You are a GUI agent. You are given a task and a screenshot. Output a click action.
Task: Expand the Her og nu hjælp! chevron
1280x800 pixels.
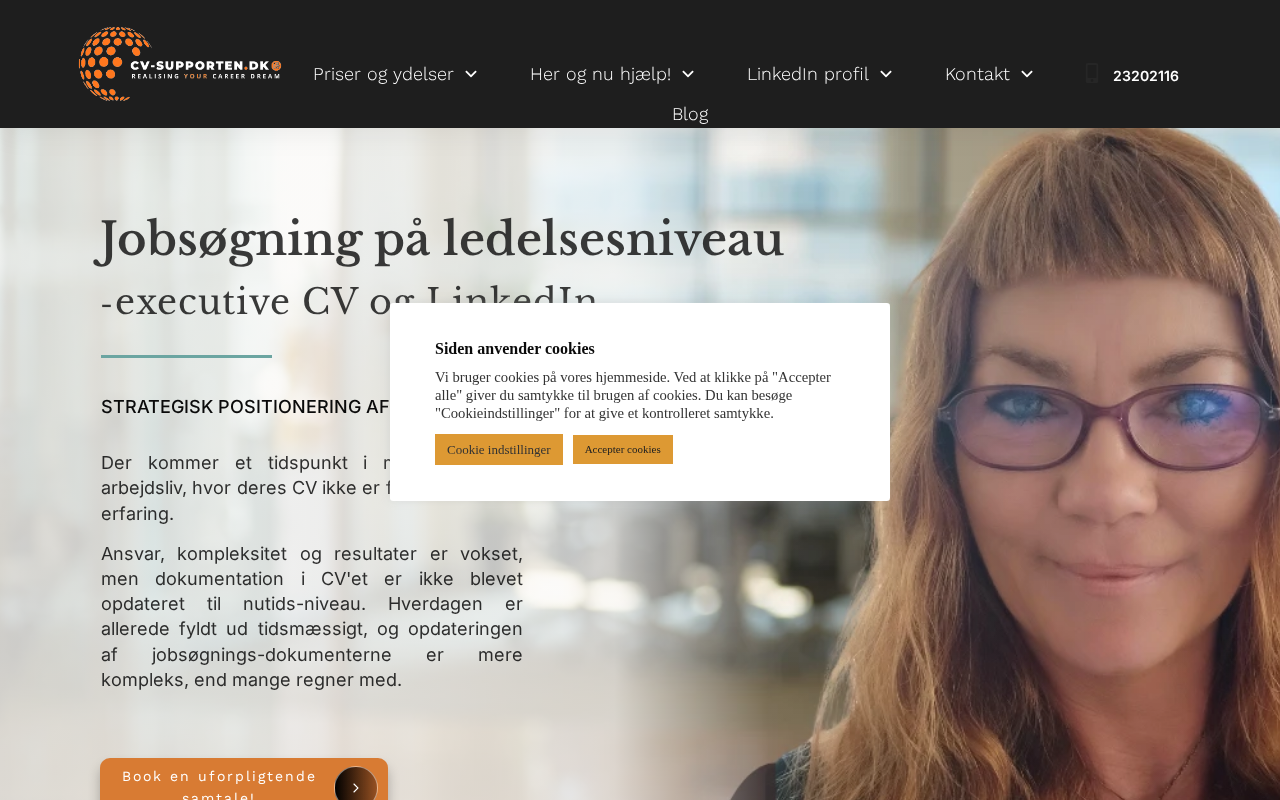pyautogui.click(x=688, y=74)
